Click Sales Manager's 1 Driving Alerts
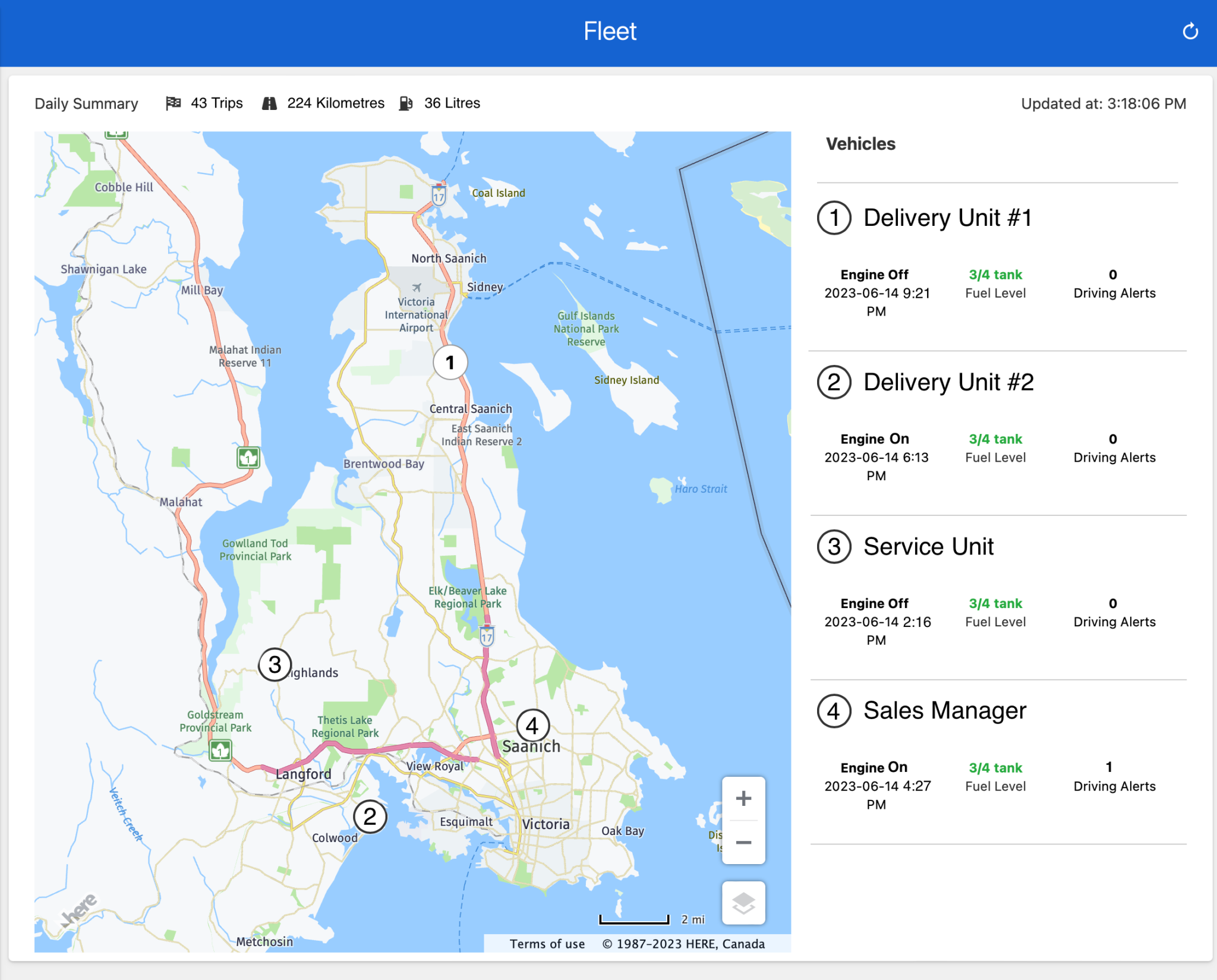 point(1114,777)
